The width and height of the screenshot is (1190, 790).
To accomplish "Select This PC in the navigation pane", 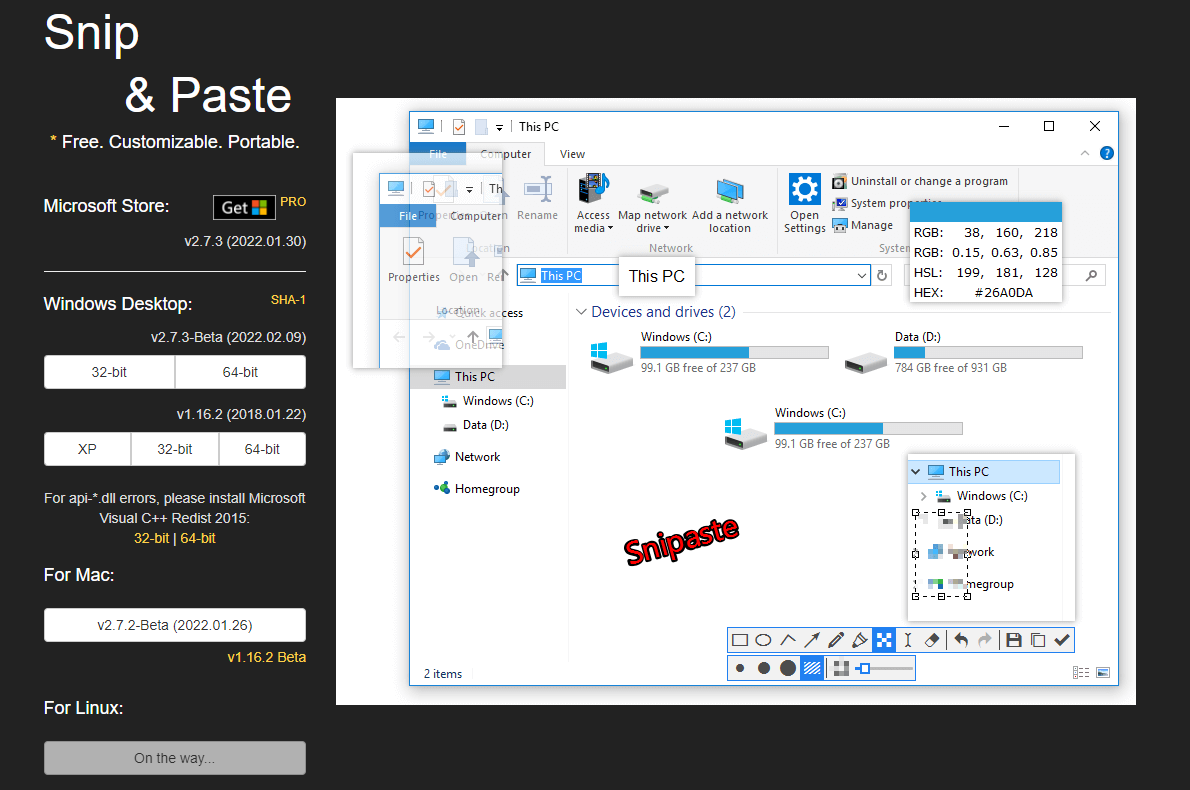I will [474, 376].
